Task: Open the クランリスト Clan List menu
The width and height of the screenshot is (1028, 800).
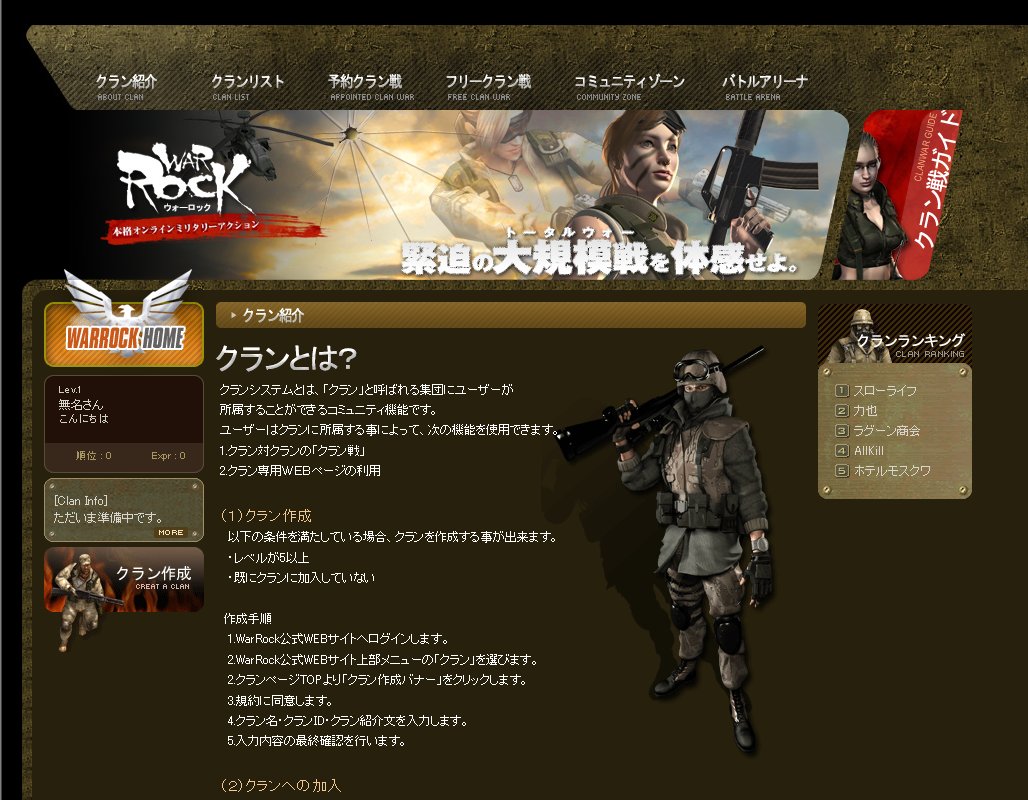Action: pyautogui.click(x=248, y=87)
